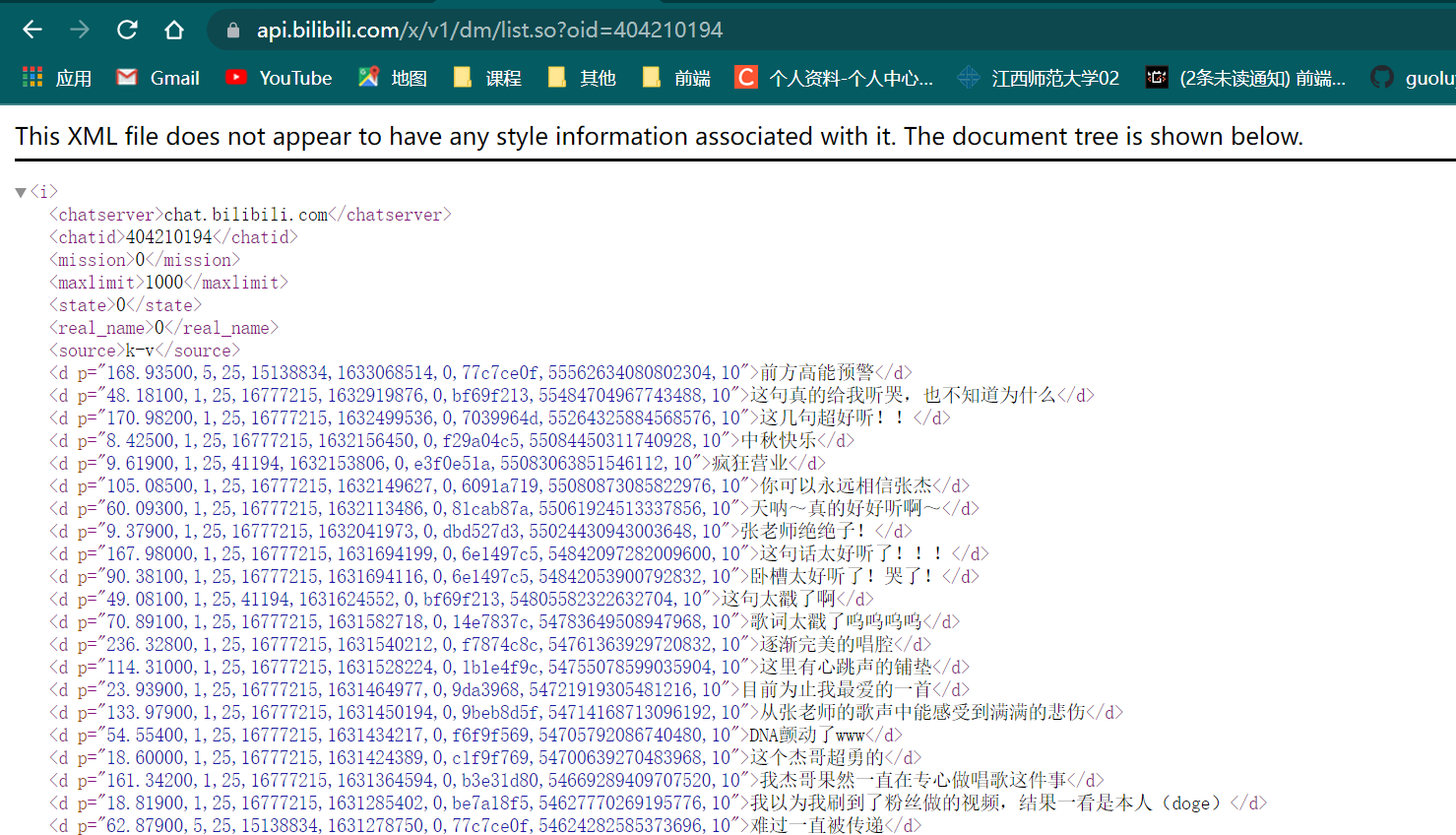The image size is (1456, 835).
Task: Select the comment 难过一直被传递
Action: tap(817, 825)
